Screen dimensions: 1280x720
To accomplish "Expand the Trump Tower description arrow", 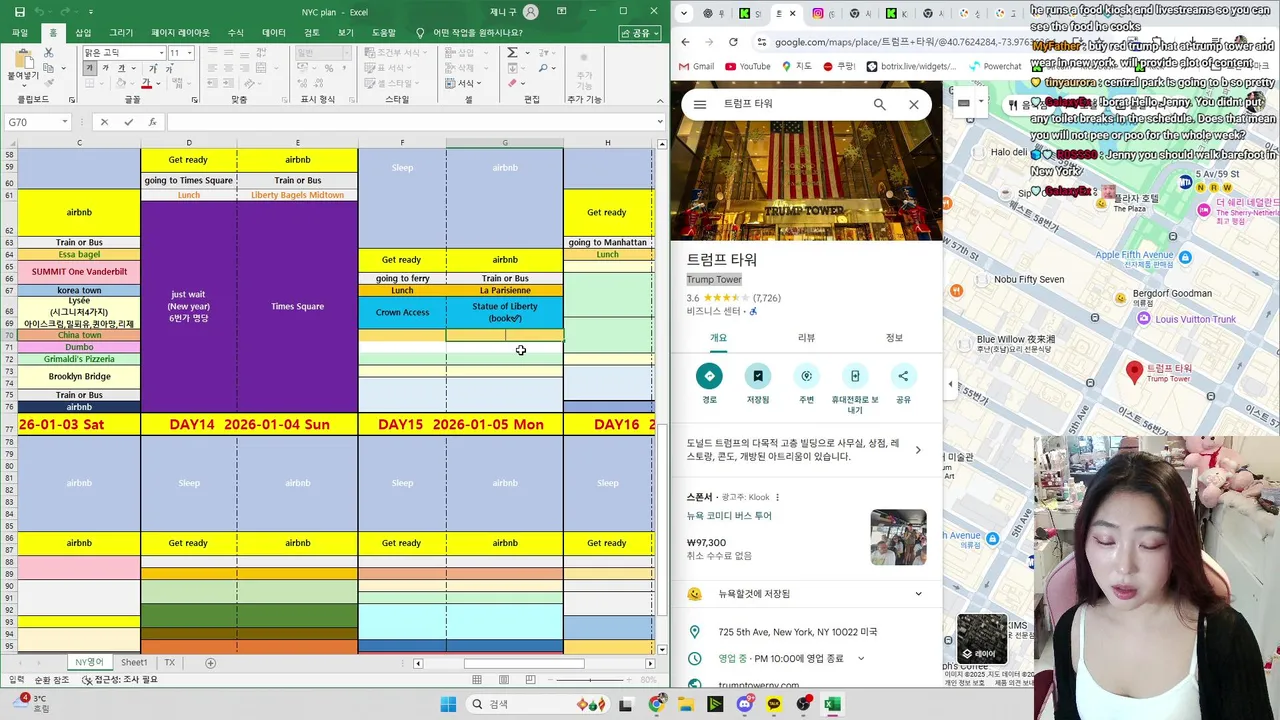I will click(x=918, y=450).
